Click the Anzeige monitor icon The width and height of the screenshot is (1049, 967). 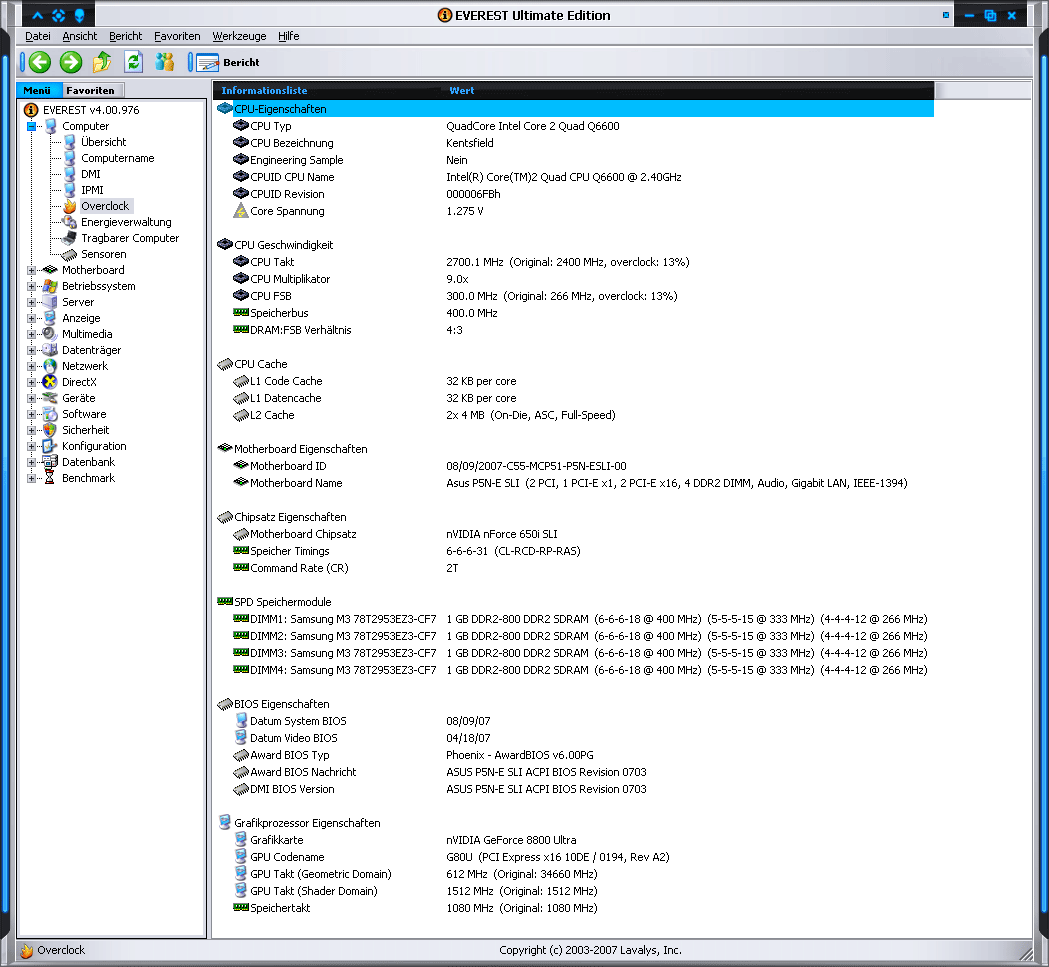coord(50,318)
